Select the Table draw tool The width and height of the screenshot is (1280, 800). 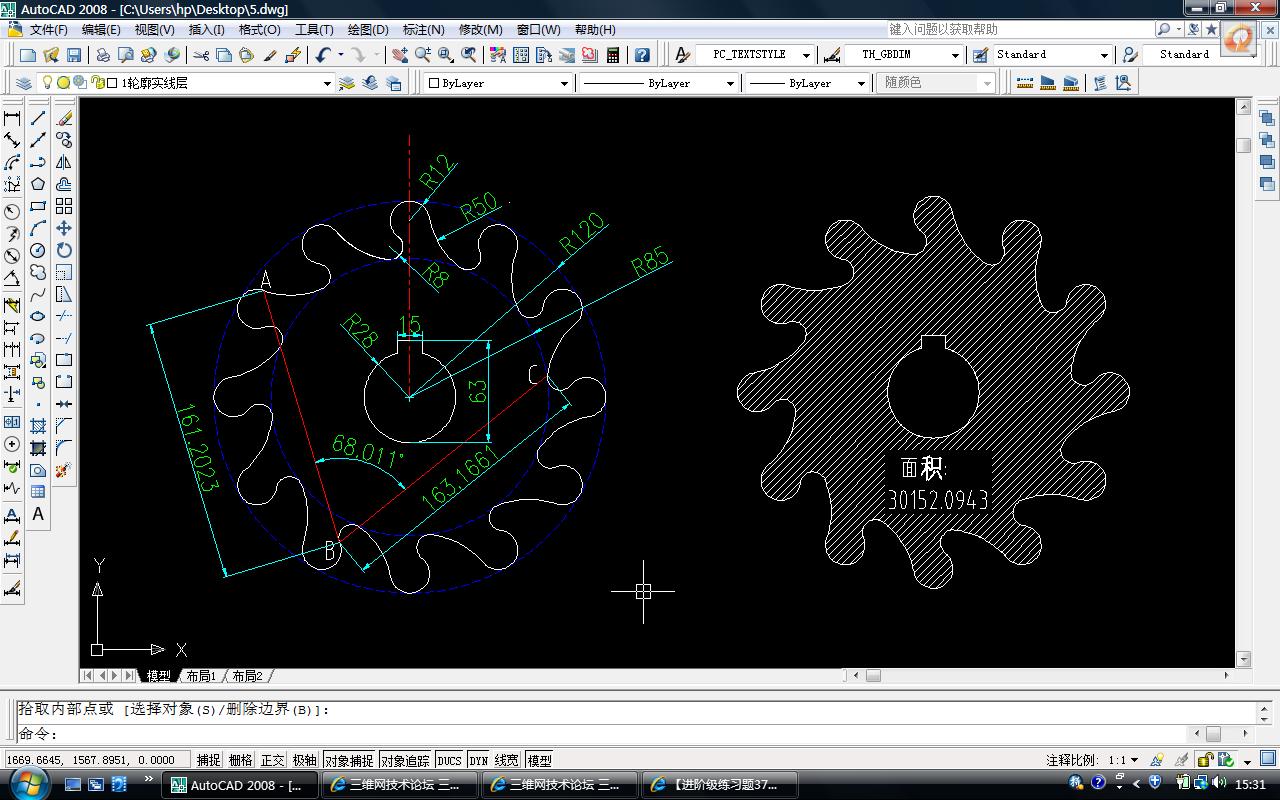(x=38, y=492)
